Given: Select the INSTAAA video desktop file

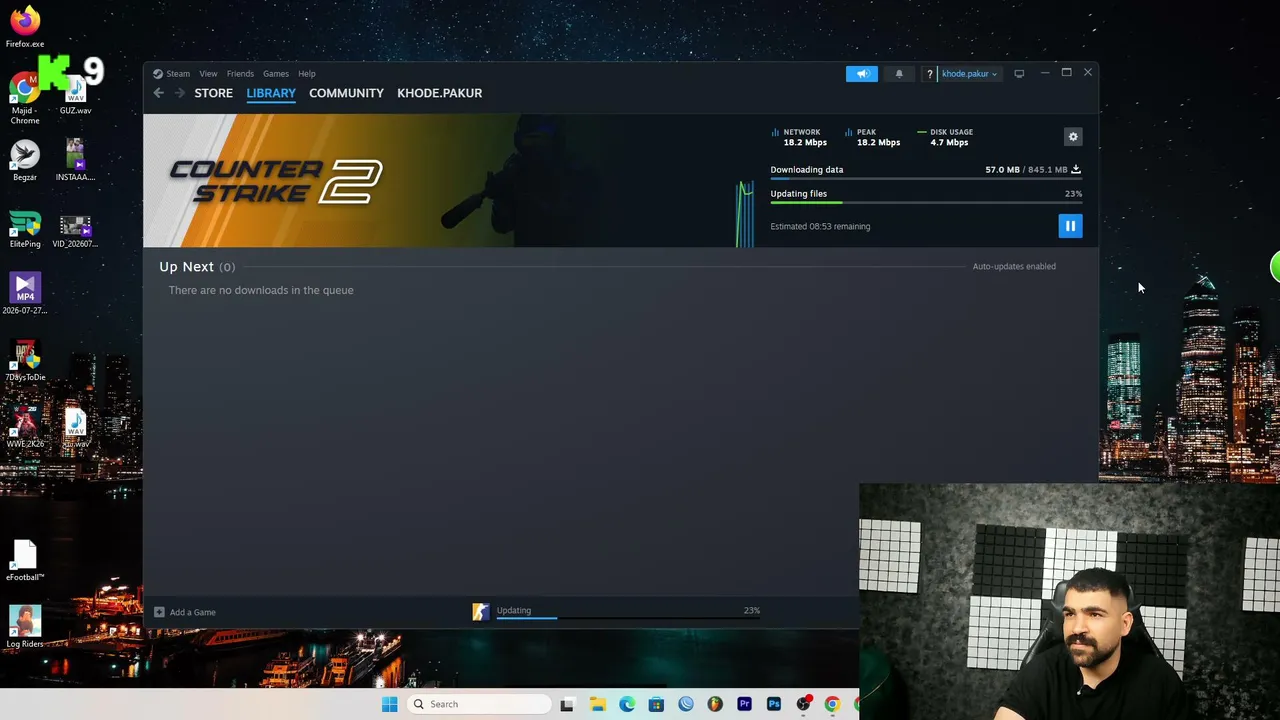Looking at the screenshot, I should tap(75, 160).
